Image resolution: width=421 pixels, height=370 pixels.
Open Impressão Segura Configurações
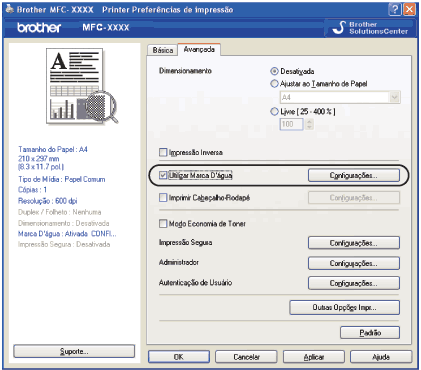click(354, 243)
